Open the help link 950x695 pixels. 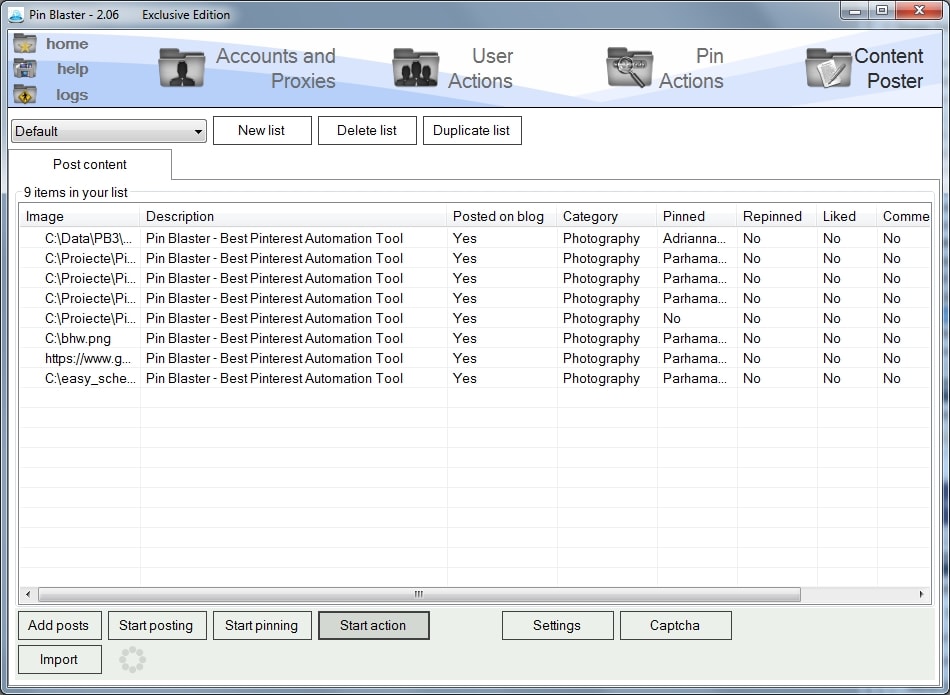point(73,69)
